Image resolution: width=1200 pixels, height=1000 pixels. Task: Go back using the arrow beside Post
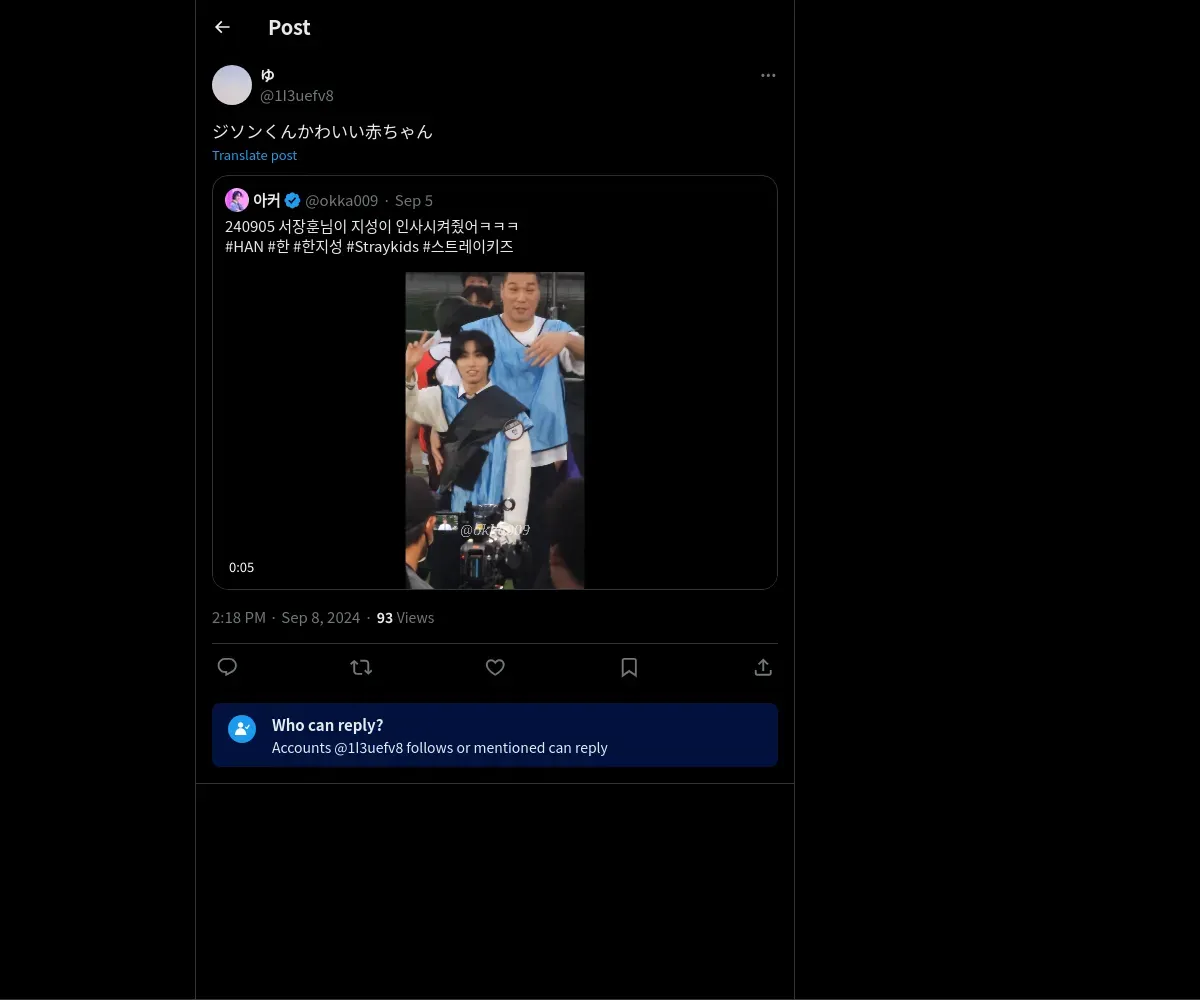222,27
